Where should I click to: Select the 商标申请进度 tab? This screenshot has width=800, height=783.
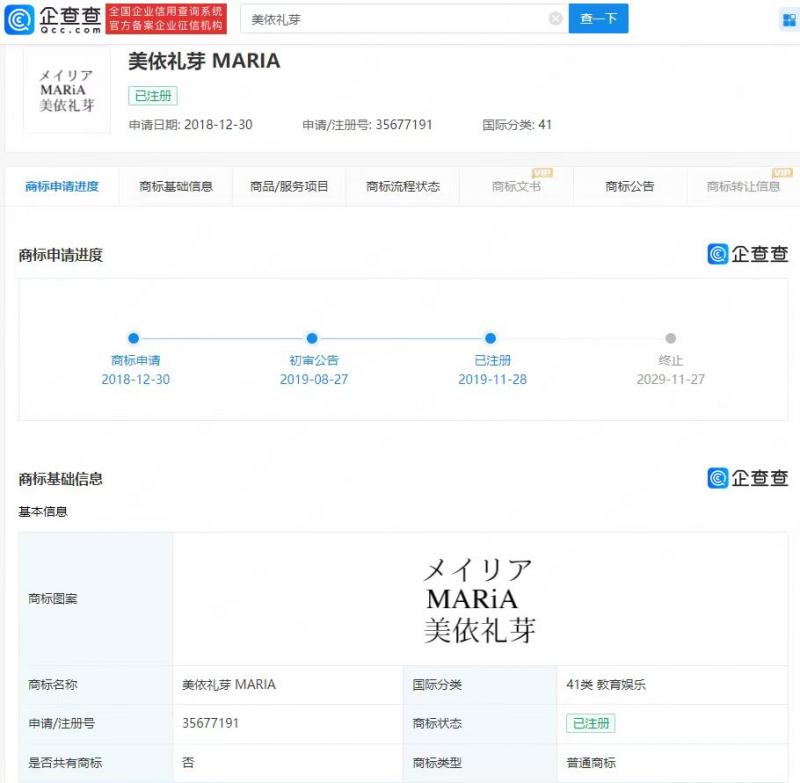pos(62,186)
